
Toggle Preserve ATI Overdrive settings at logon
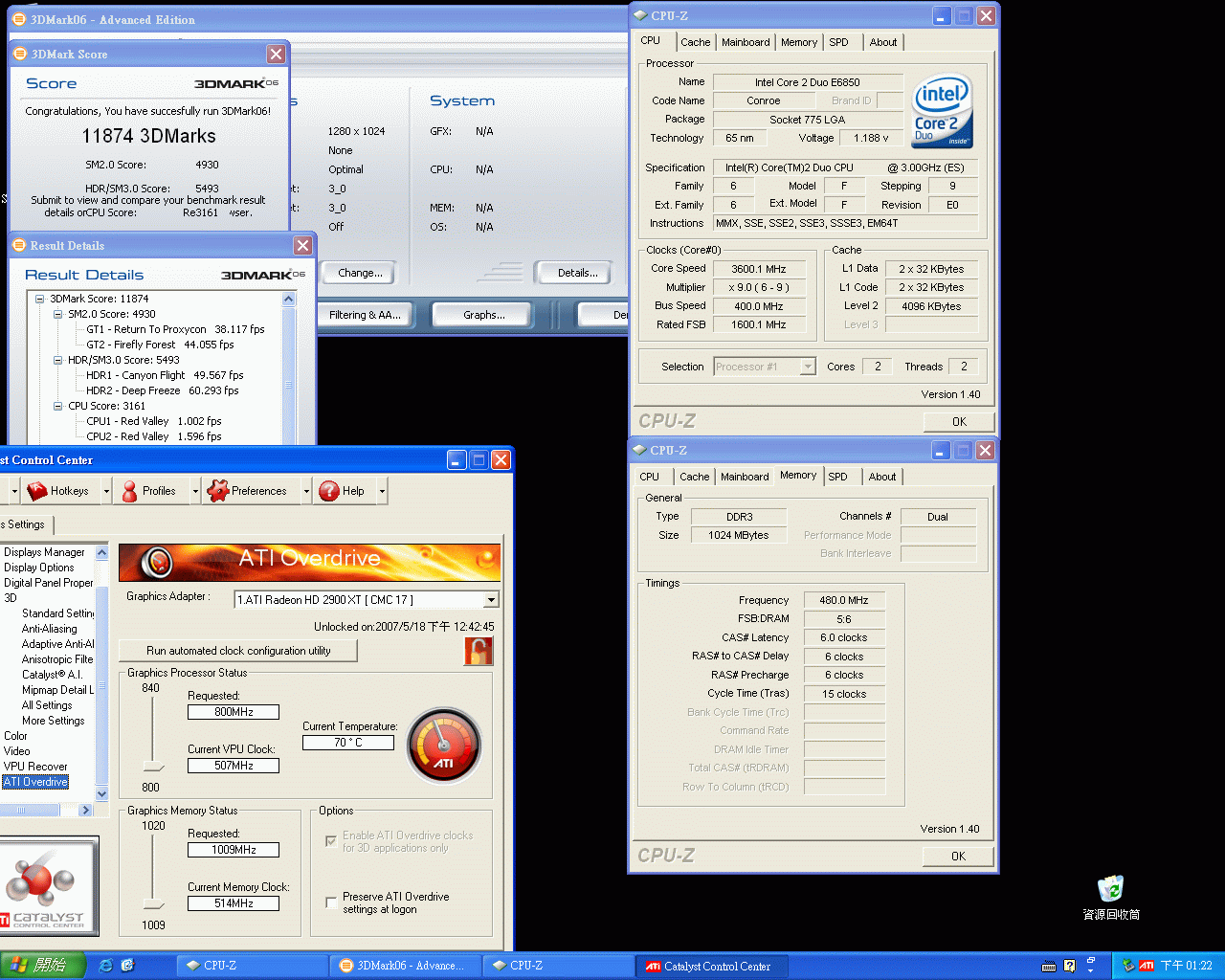(x=331, y=902)
